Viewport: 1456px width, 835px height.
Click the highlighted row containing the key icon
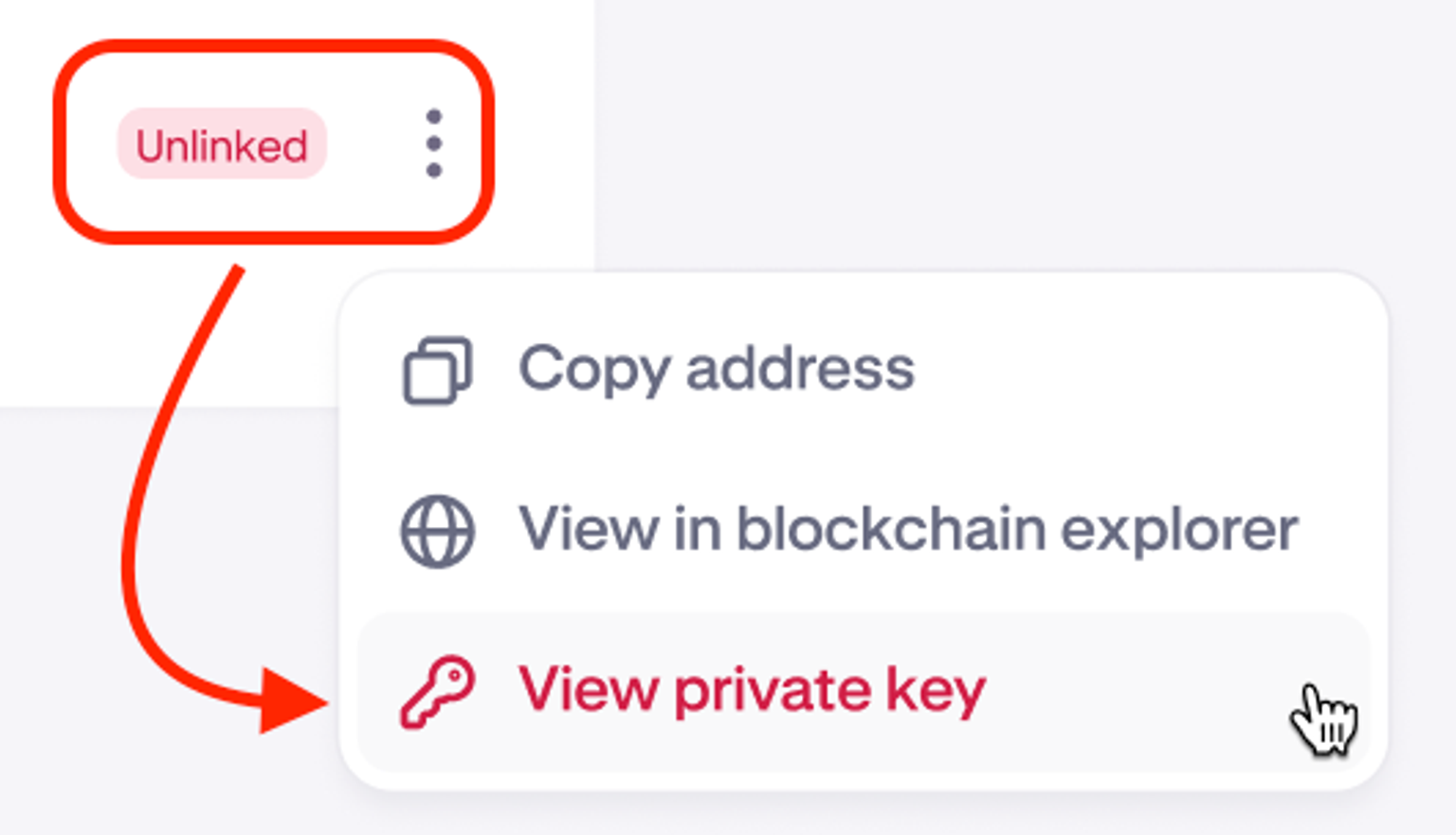863,692
